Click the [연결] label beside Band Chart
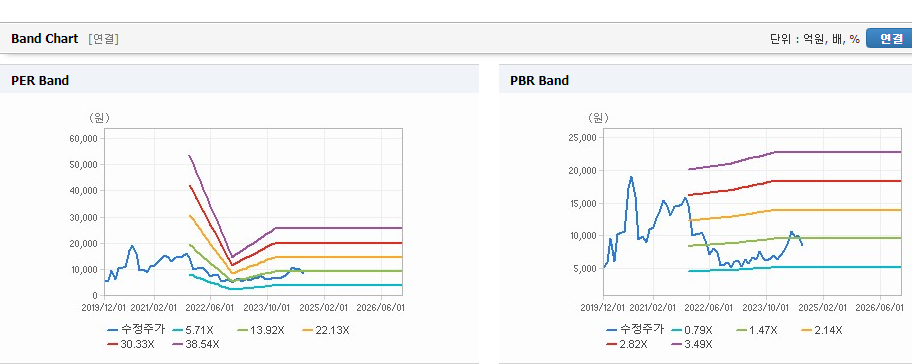The height and width of the screenshot is (364, 912). (104, 39)
